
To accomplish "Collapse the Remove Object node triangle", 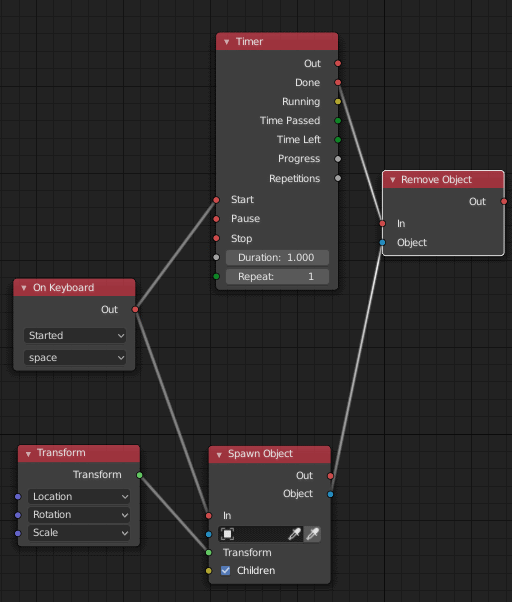I will pyautogui.click(x=392, y=180).
